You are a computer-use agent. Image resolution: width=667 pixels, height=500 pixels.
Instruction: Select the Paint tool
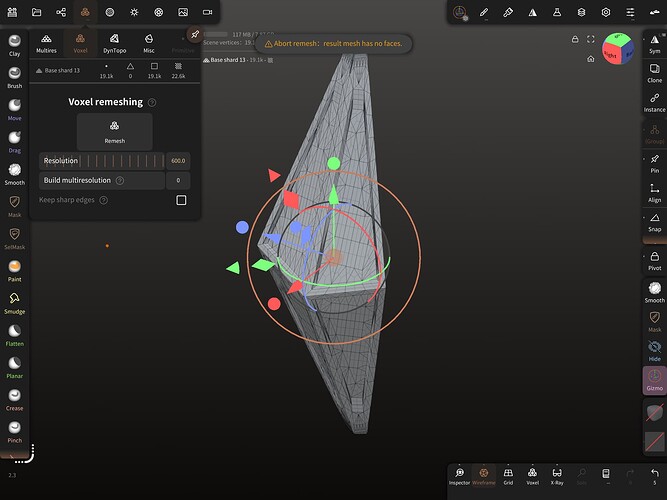pyautogui.click(x=14, y=271)
